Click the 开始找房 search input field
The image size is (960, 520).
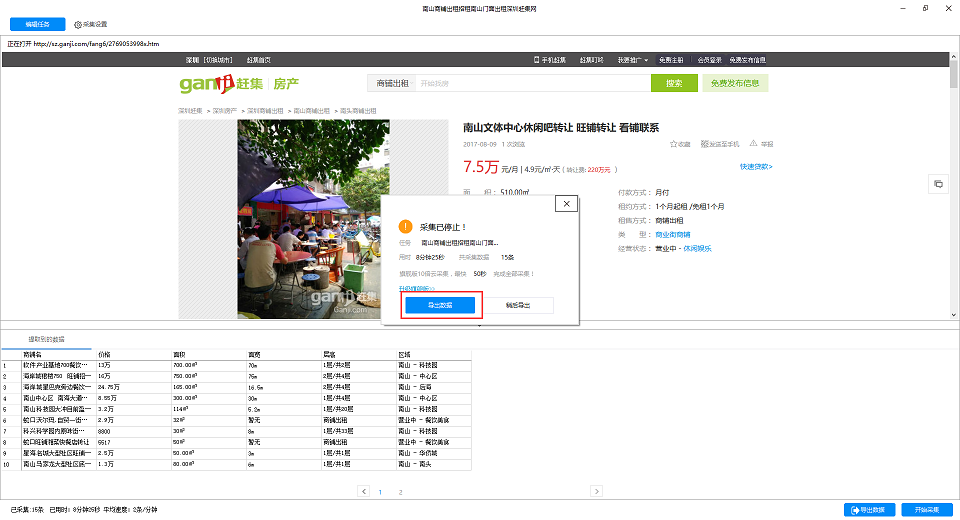pos(533,83)
